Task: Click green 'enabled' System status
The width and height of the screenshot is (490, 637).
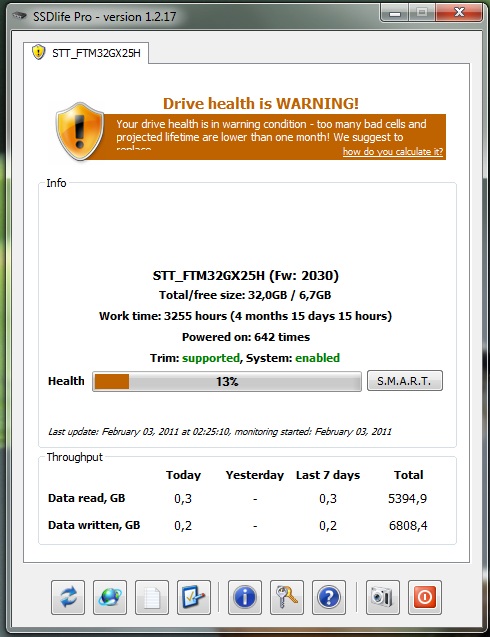Action: [x=317, y=358]
